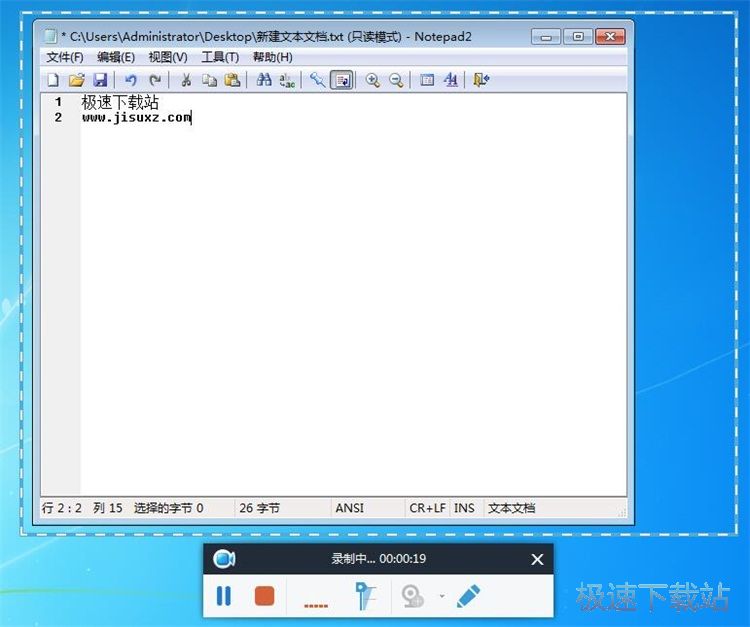The height and width of the screenshot is (627, 750).
Task: Click the New document toolbar icon
Action: [53, 80]
